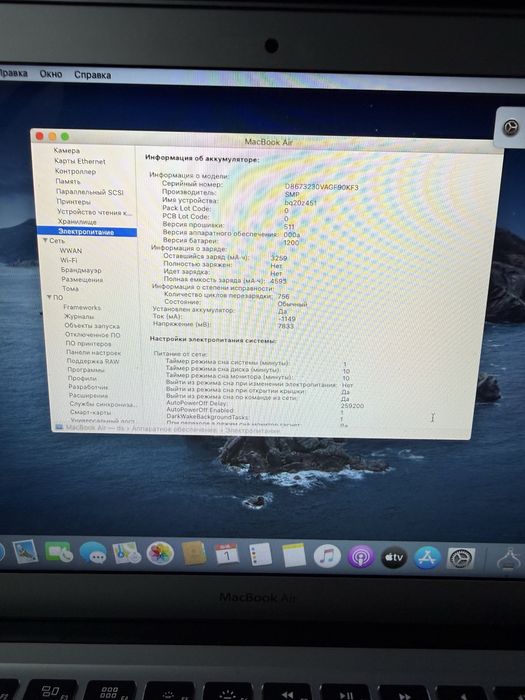The width and height of the screenshot is (525, 700).
Task: Open the App Store from Dock
Action: (x=427, y=558)
